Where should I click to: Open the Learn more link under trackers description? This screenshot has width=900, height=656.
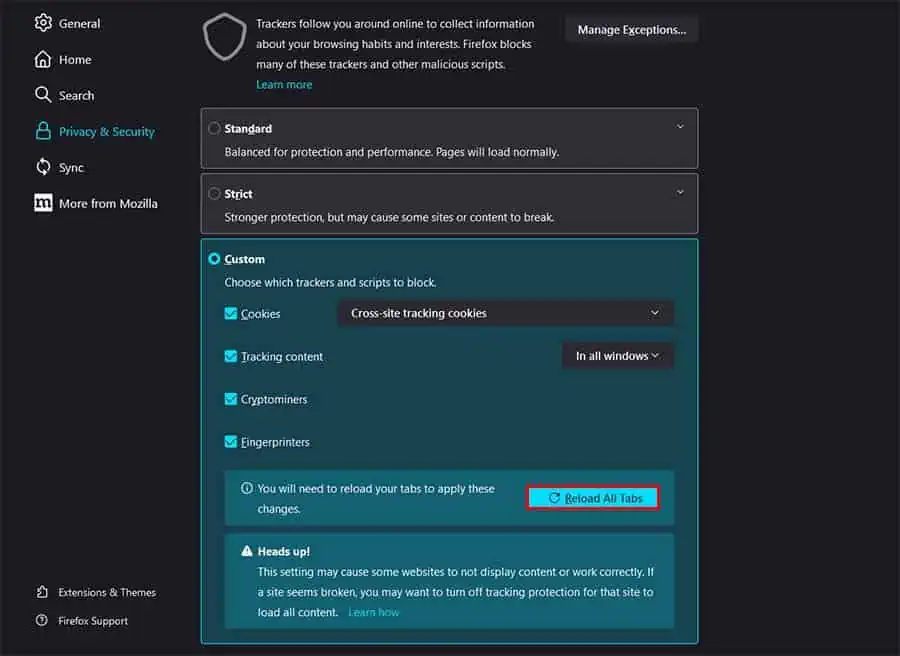284,84
